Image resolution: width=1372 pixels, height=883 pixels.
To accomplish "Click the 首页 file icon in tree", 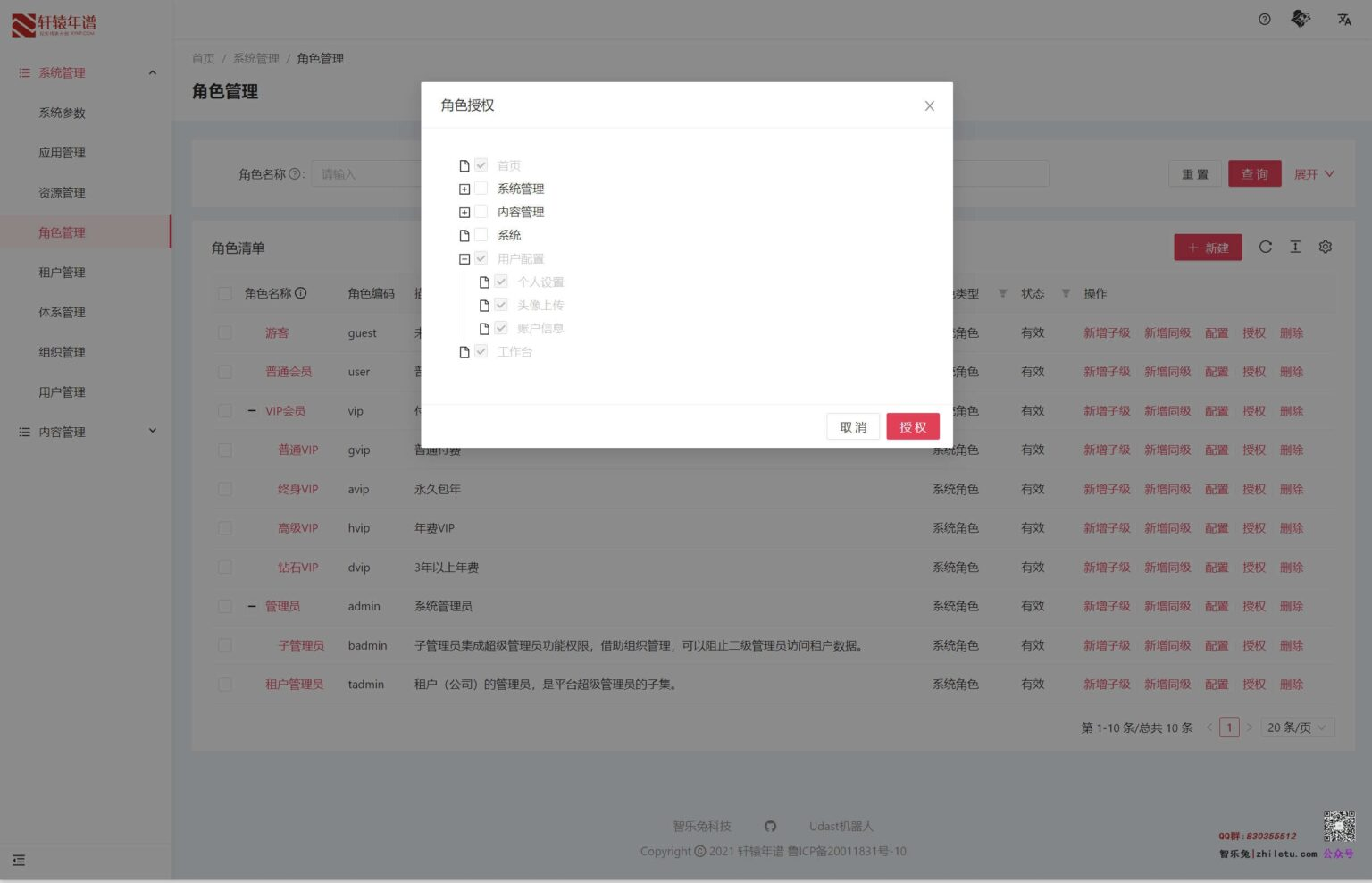I will (x=464, y=165).
